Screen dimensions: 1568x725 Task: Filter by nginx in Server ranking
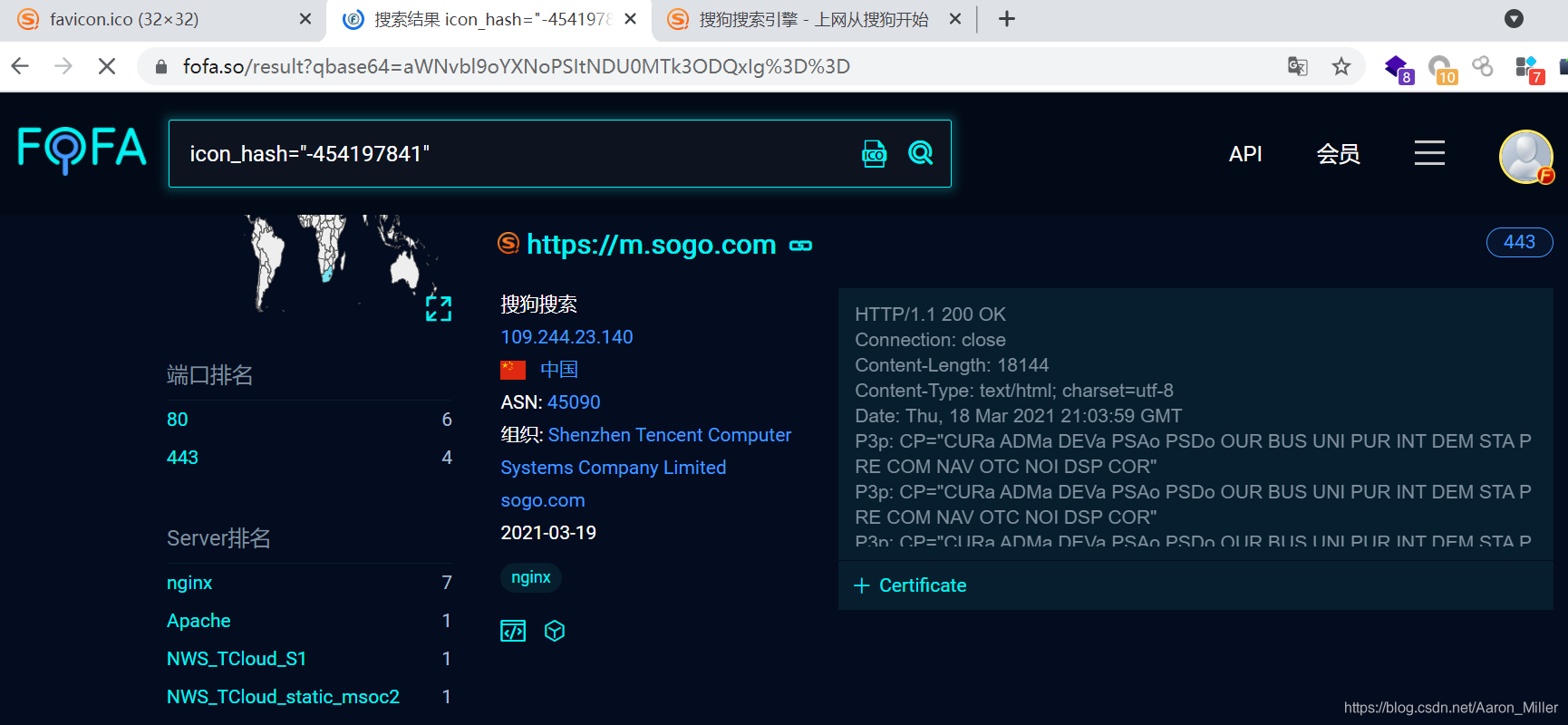coord(189,583)
